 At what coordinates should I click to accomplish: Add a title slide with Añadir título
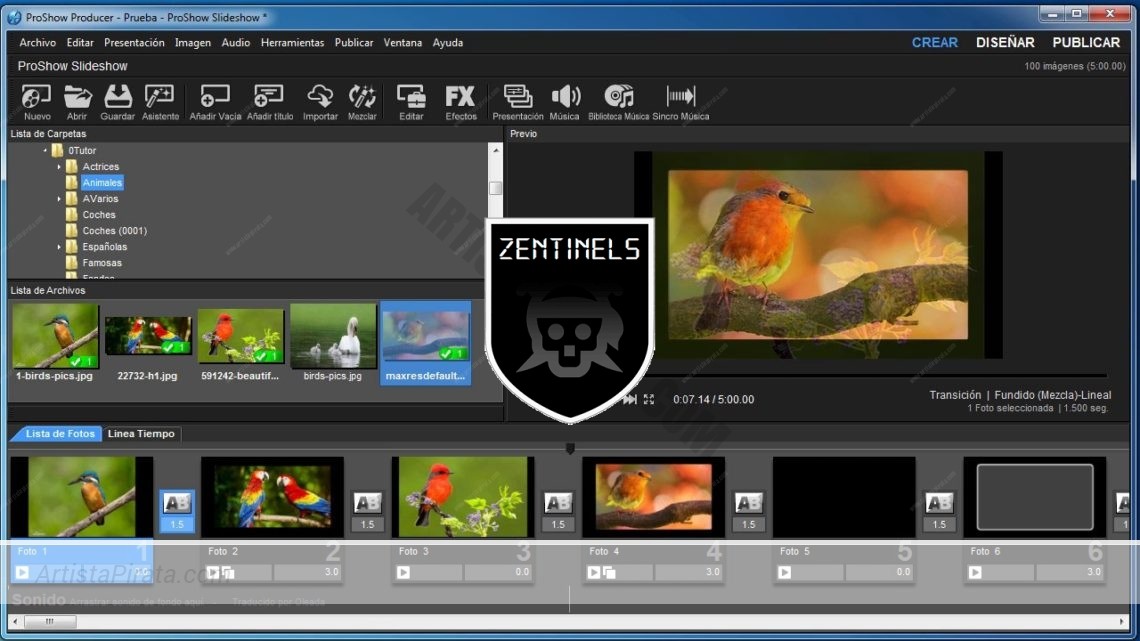click(x=270, y=102)
